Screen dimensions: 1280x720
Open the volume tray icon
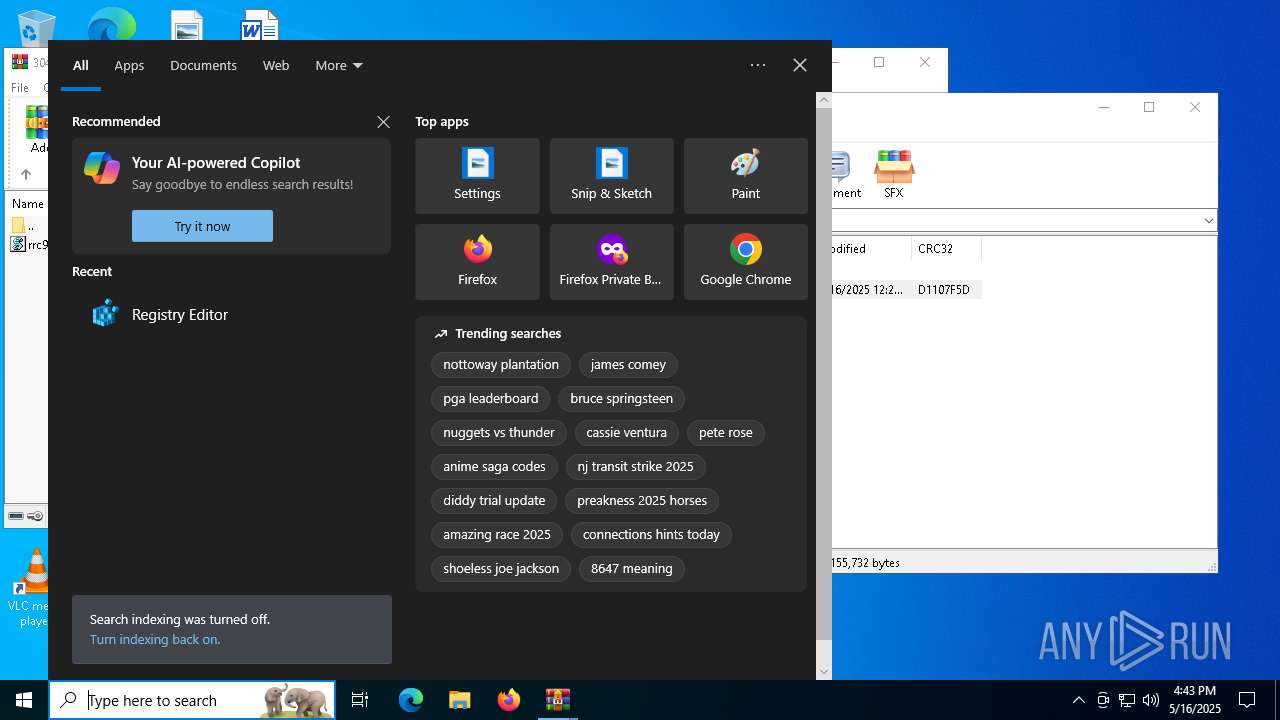point(1150,700)
